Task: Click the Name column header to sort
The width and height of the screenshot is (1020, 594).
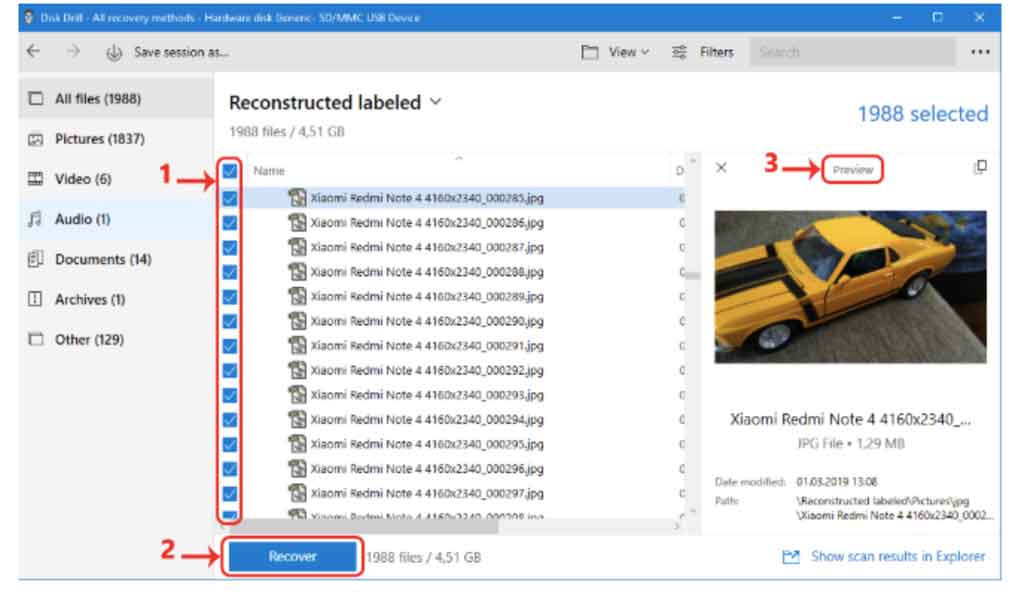Action: click(270, 171)
